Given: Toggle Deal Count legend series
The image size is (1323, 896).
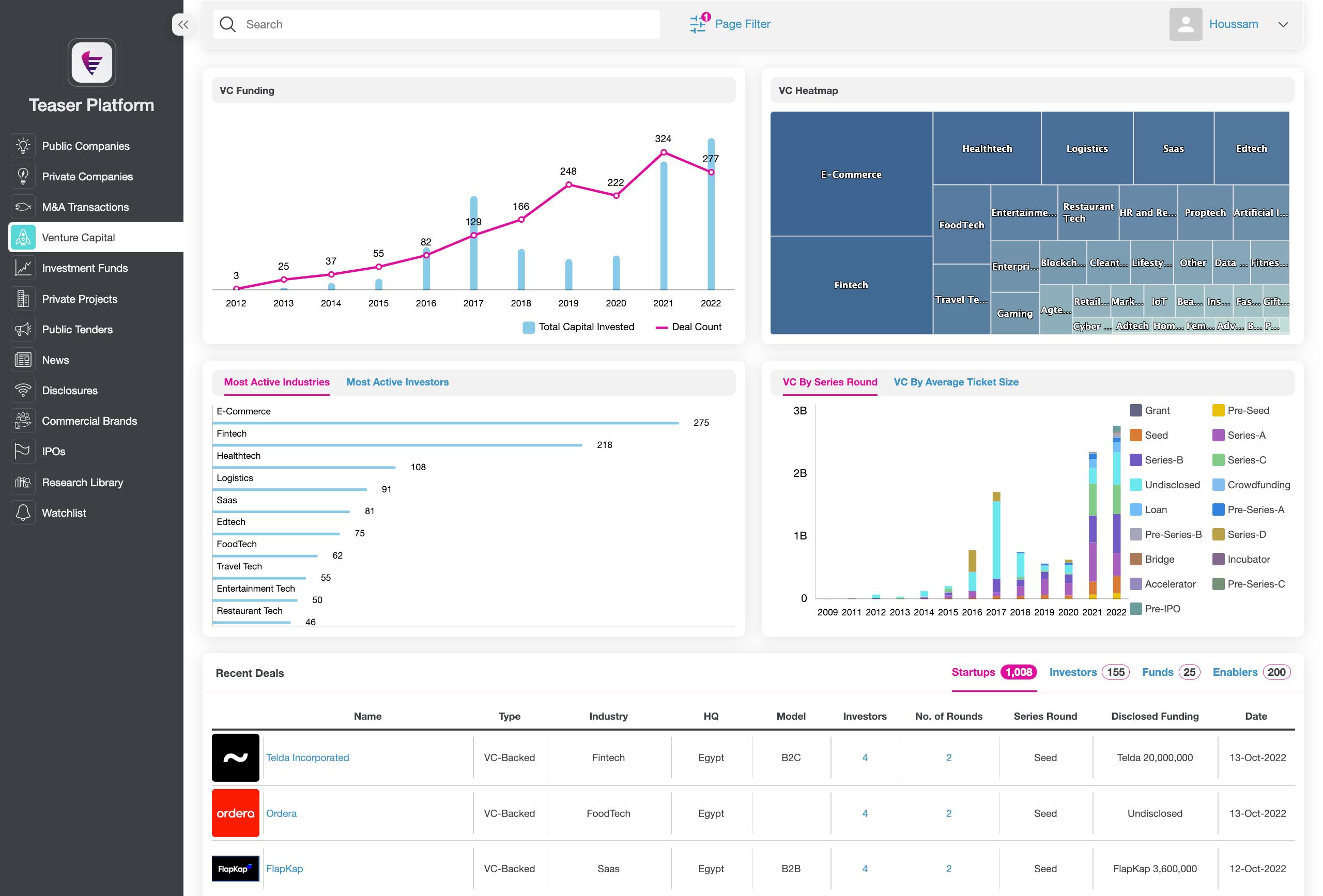Looking at the screenshot, I should [688, 327].
